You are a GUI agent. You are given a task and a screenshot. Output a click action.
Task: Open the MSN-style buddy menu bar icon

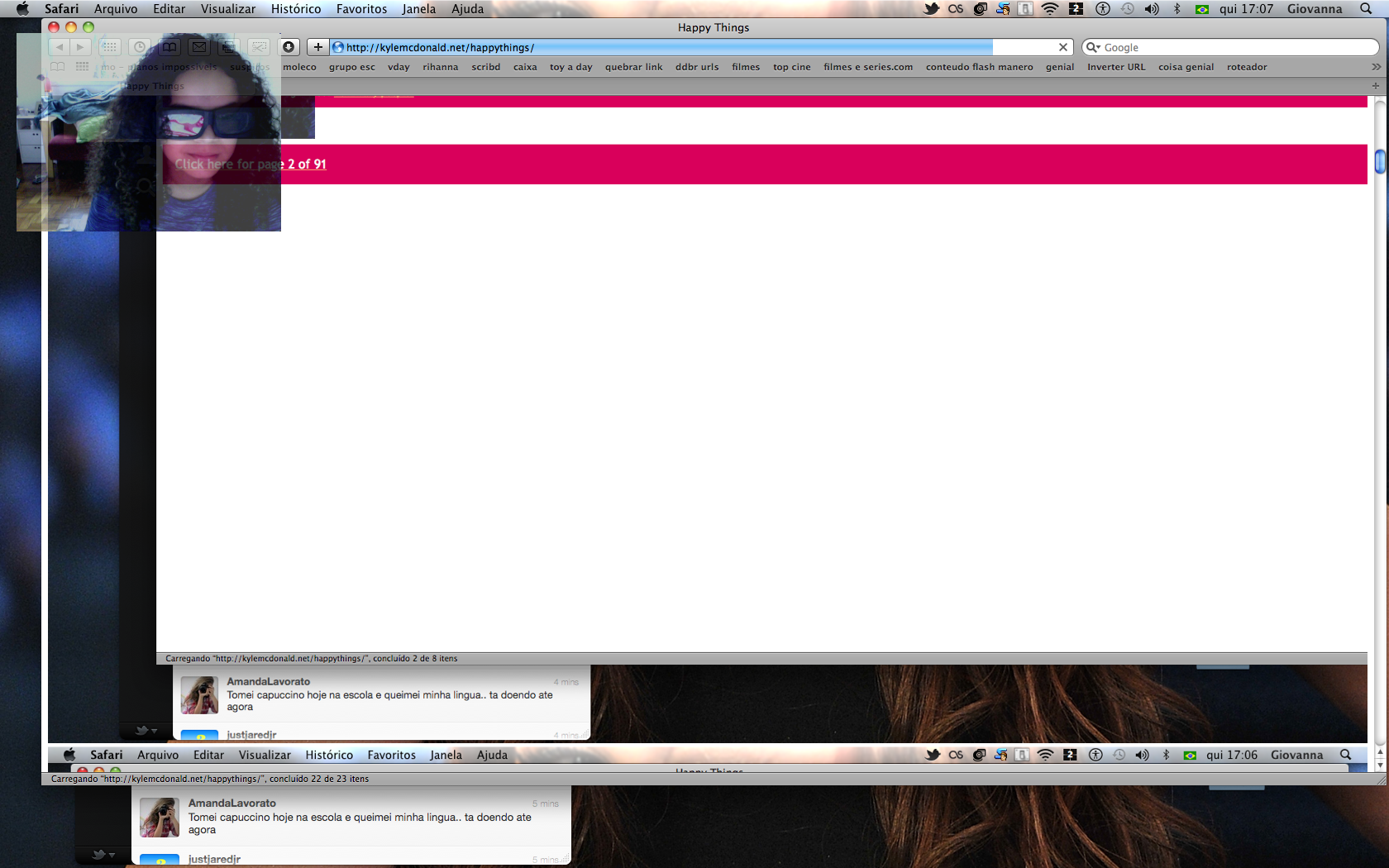(x=1003, y=9)
